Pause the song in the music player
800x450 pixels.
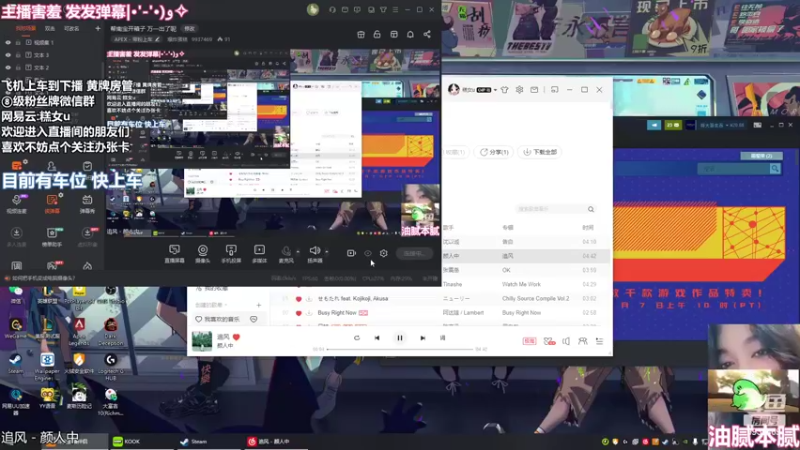(x=399, y=338)
